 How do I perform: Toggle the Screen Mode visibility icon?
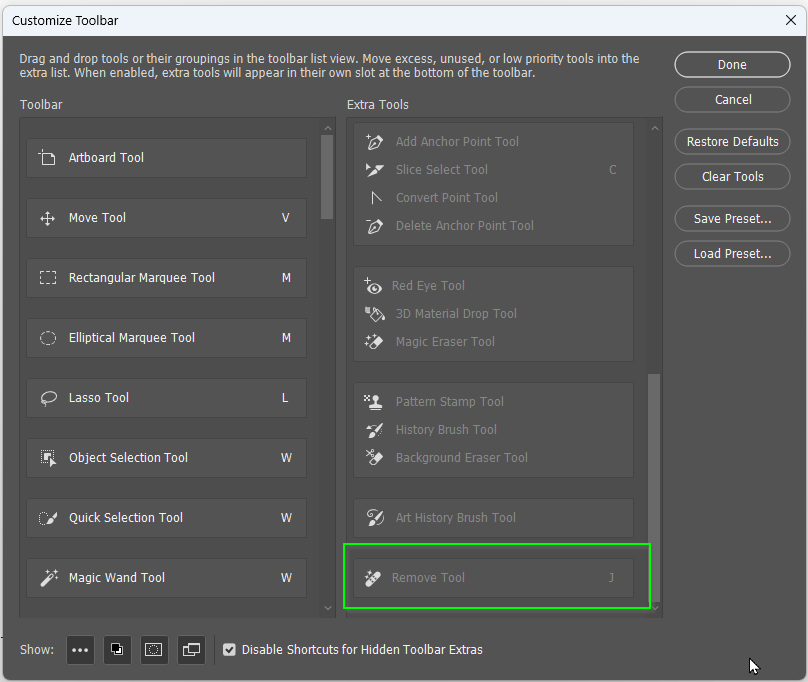coord(190,650)
